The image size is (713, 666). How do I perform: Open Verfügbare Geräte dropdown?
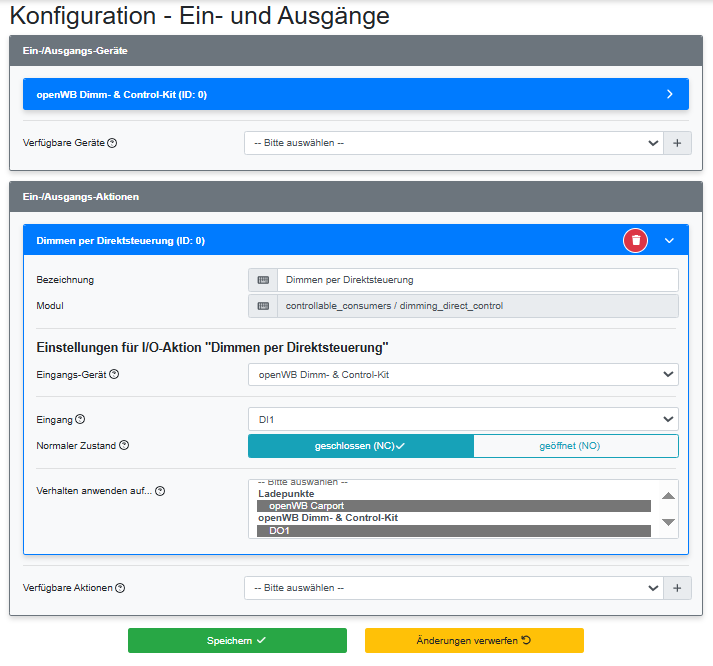click(454, 143)
